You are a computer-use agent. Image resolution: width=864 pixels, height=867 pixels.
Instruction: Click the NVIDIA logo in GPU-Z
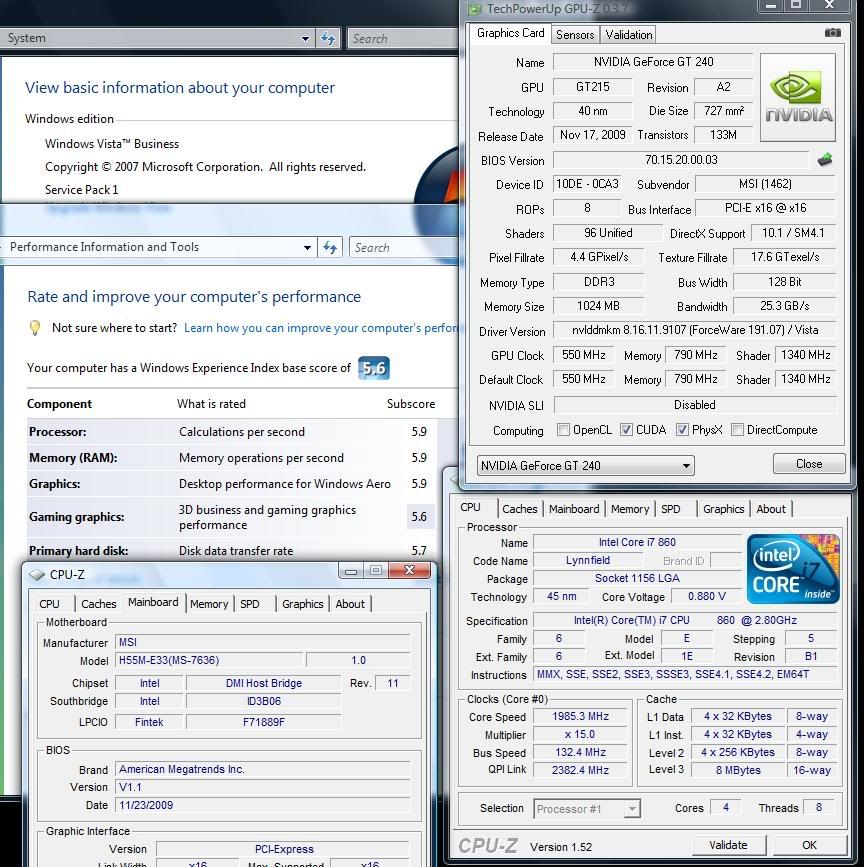point(798,95)
